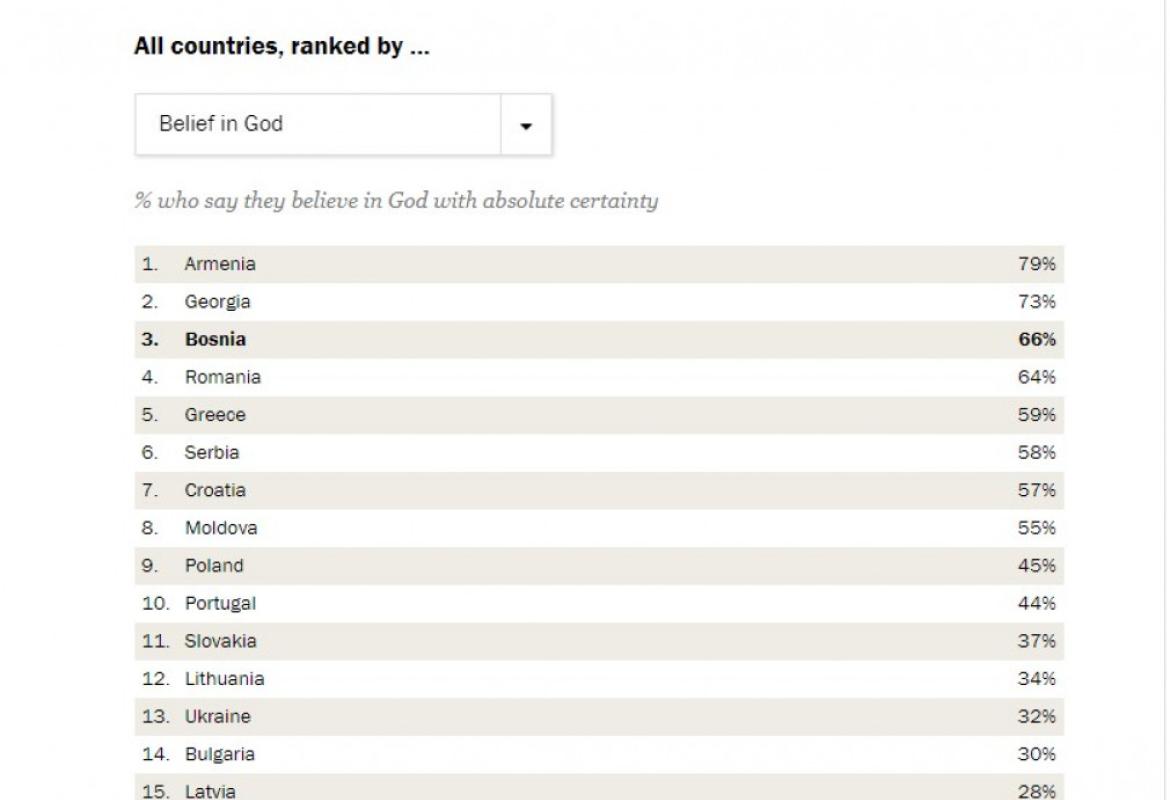Viewport: 1170px width, 800px height.
Task: Click the Romania entry in the list
Action: pyautogui.click(x=222, y=377)
